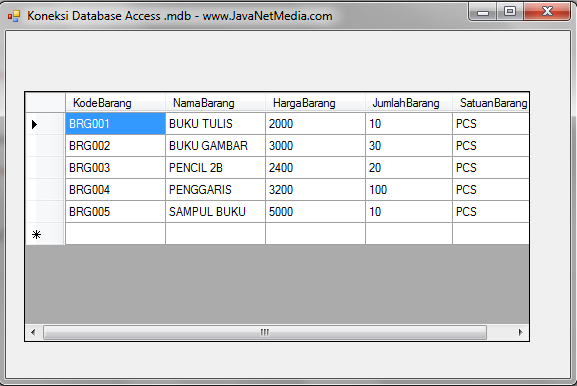Click empty KodeBarang cell in new row
This screenshot has width=577, height=386.
pyautogui.click(x=116, y=234)
